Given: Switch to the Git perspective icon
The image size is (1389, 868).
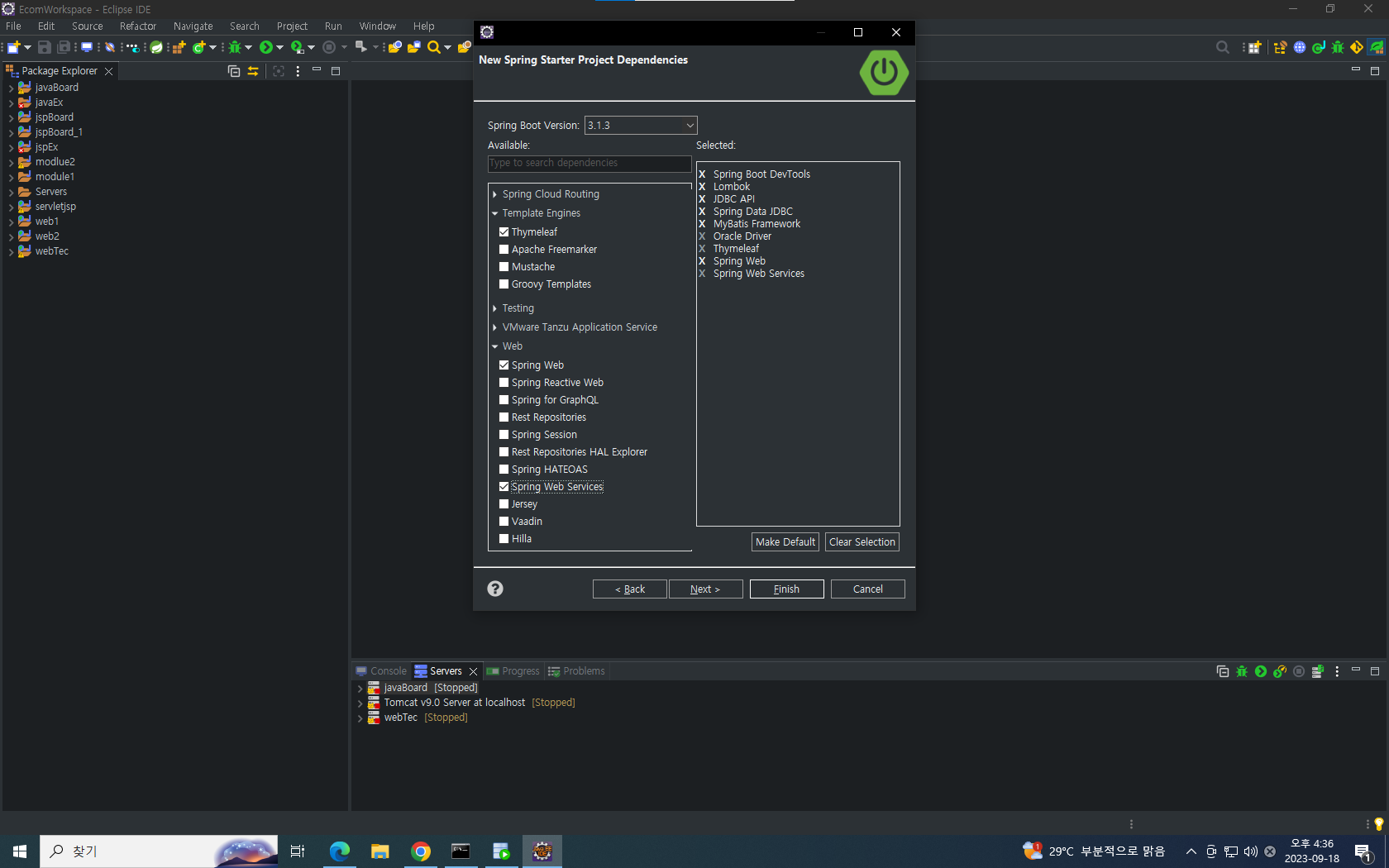Looking at the screenshot, I should [x=1357, y=47].
